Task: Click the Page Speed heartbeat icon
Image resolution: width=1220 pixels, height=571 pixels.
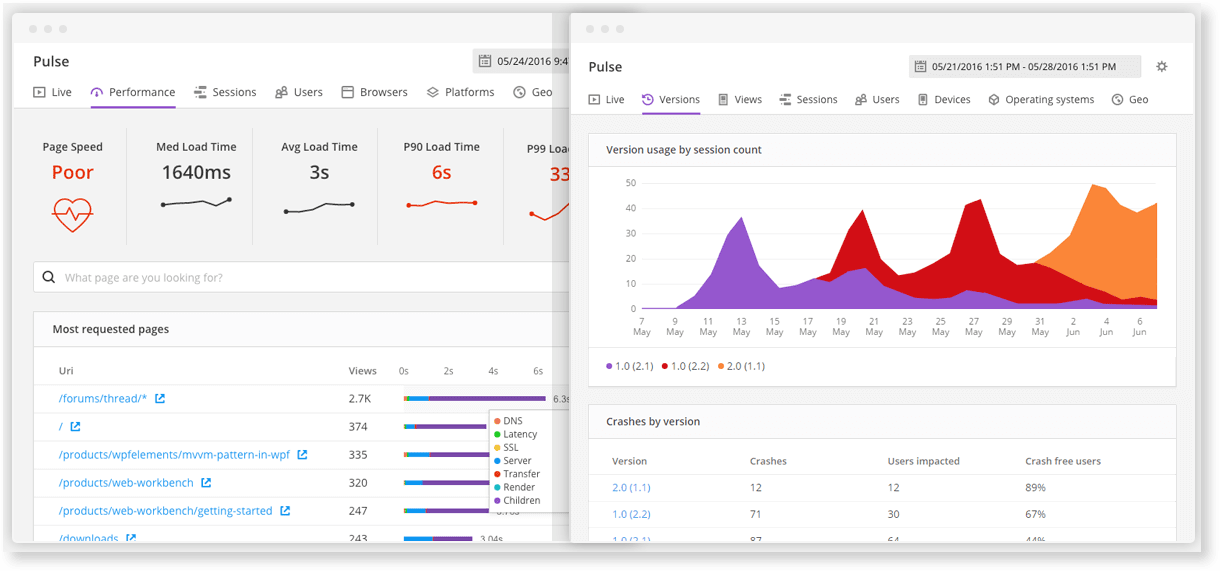Action: click(x=72, y=214)
